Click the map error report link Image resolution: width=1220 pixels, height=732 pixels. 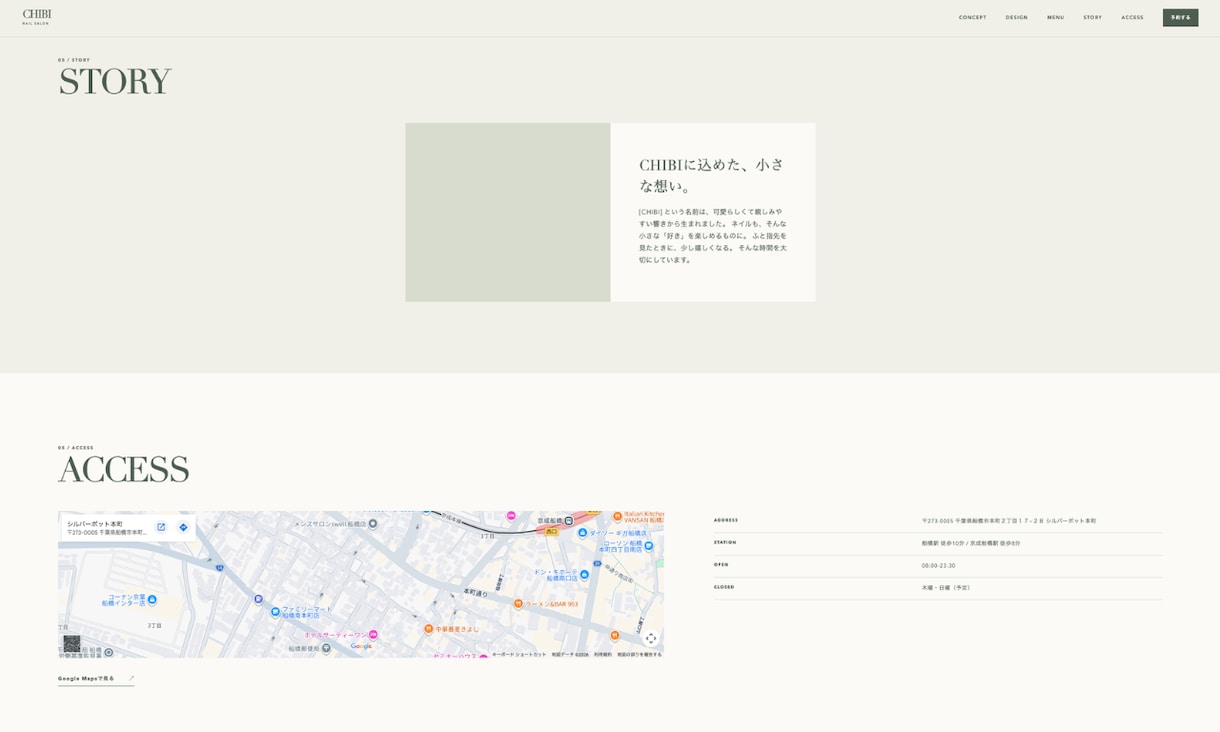pyautogui.click(x=639, y=654)
